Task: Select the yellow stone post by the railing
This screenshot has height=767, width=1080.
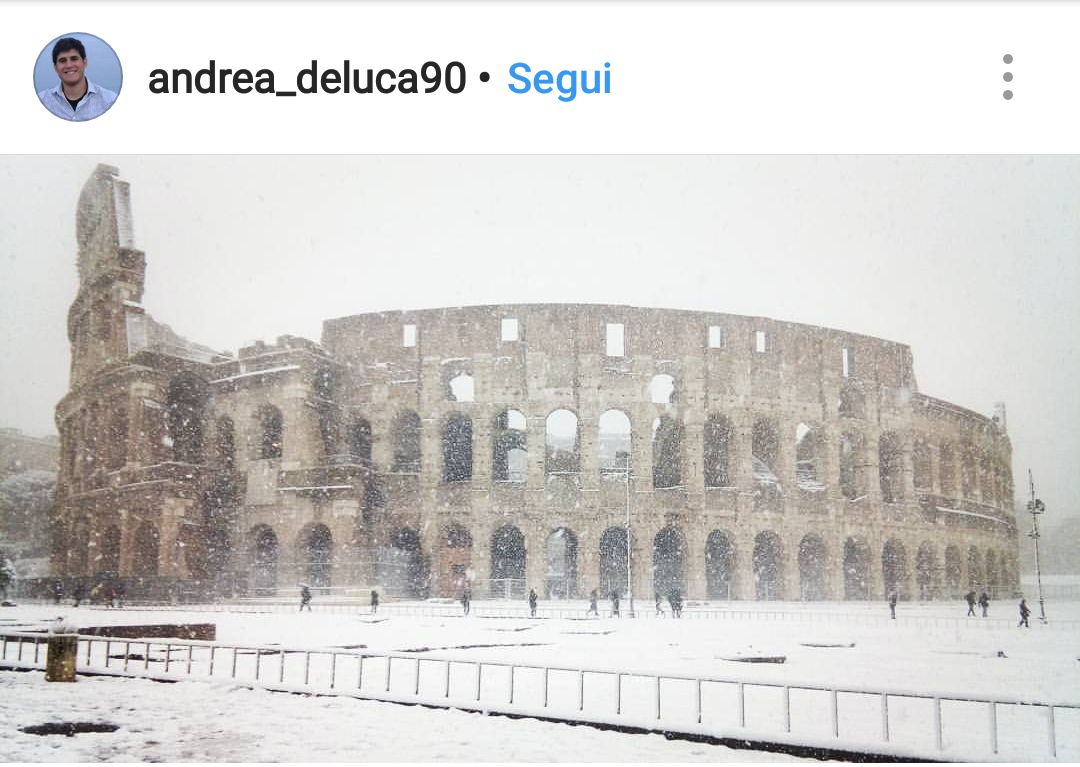Action: click(x=62, y=656)
